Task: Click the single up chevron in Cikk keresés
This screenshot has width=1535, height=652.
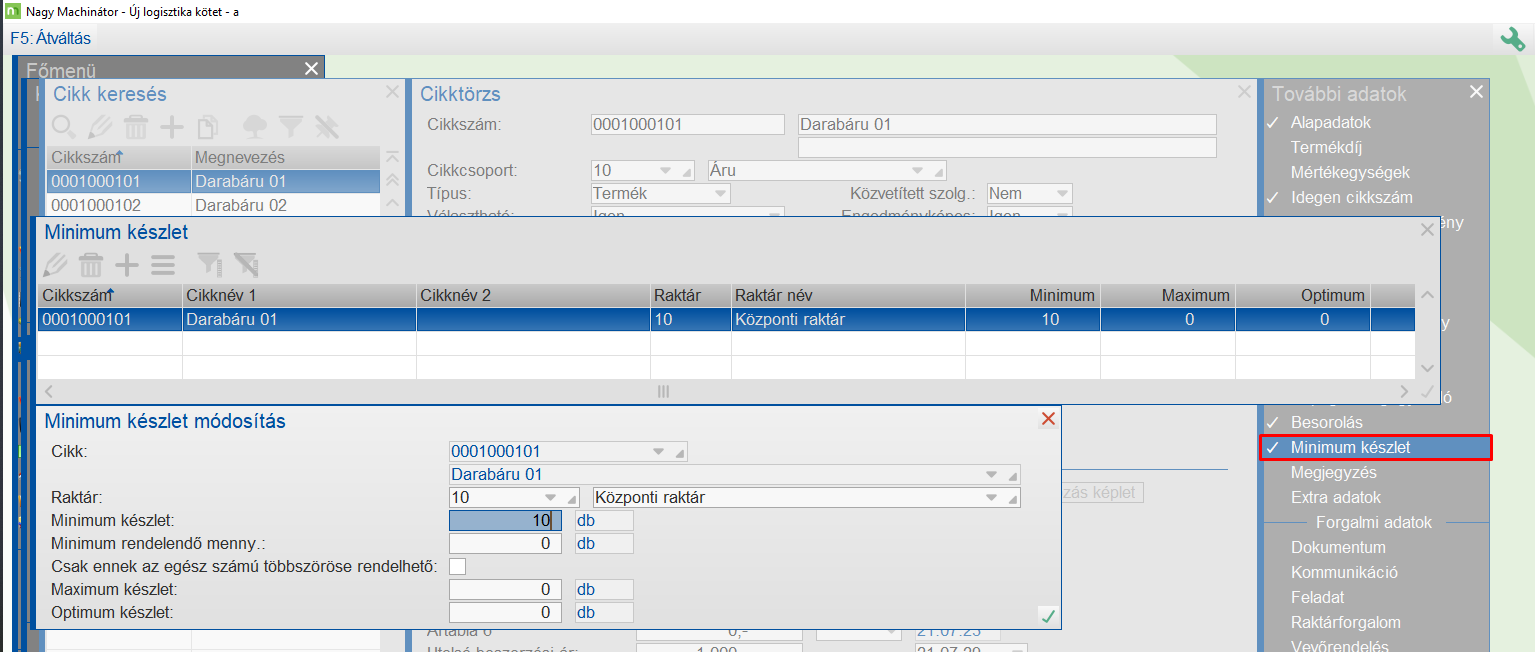Action: click(x=392, y=201)
